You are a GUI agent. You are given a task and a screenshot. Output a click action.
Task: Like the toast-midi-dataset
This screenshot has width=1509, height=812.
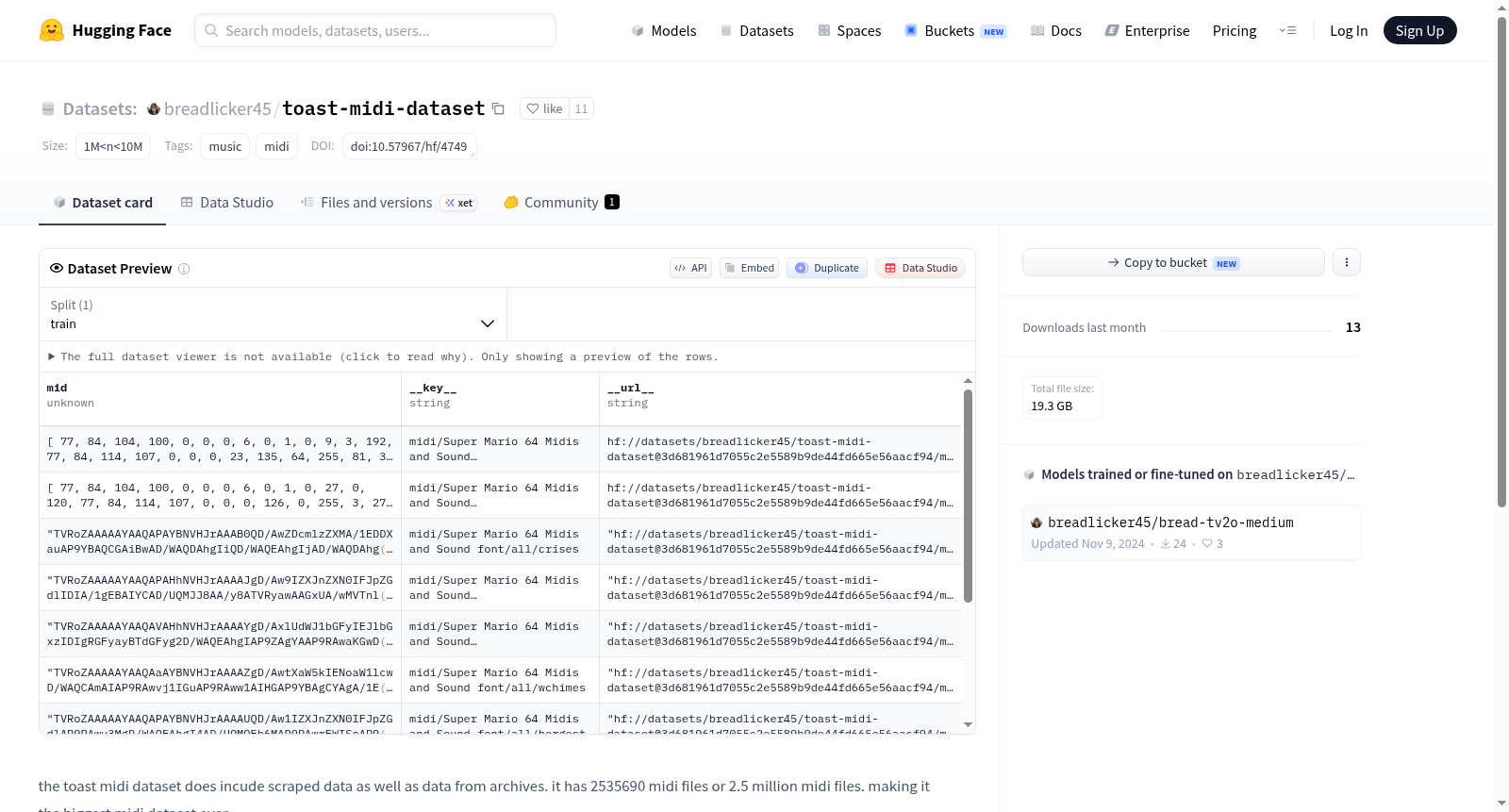click(544, 108)
